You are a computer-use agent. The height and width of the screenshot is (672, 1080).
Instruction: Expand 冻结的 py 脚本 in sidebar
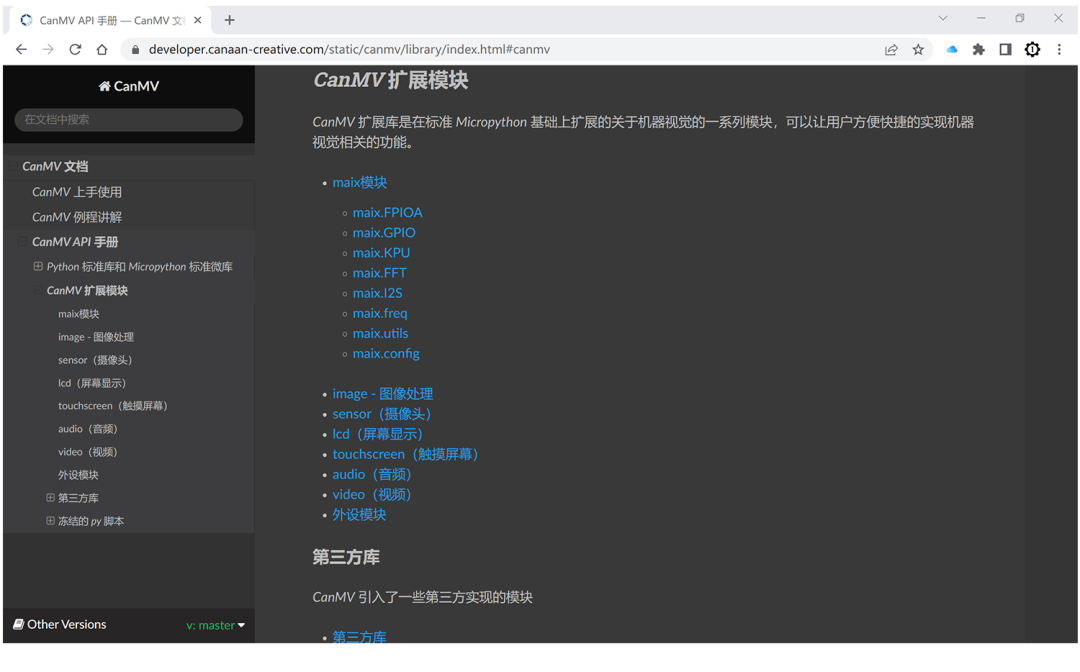(50, 521)
